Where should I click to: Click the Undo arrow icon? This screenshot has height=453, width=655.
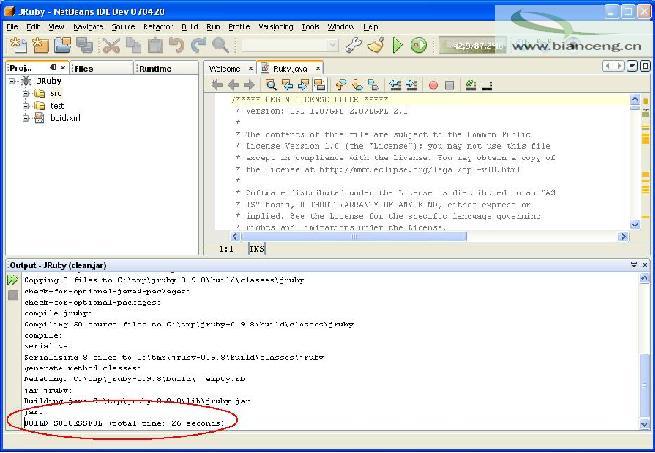pos(177,45)
